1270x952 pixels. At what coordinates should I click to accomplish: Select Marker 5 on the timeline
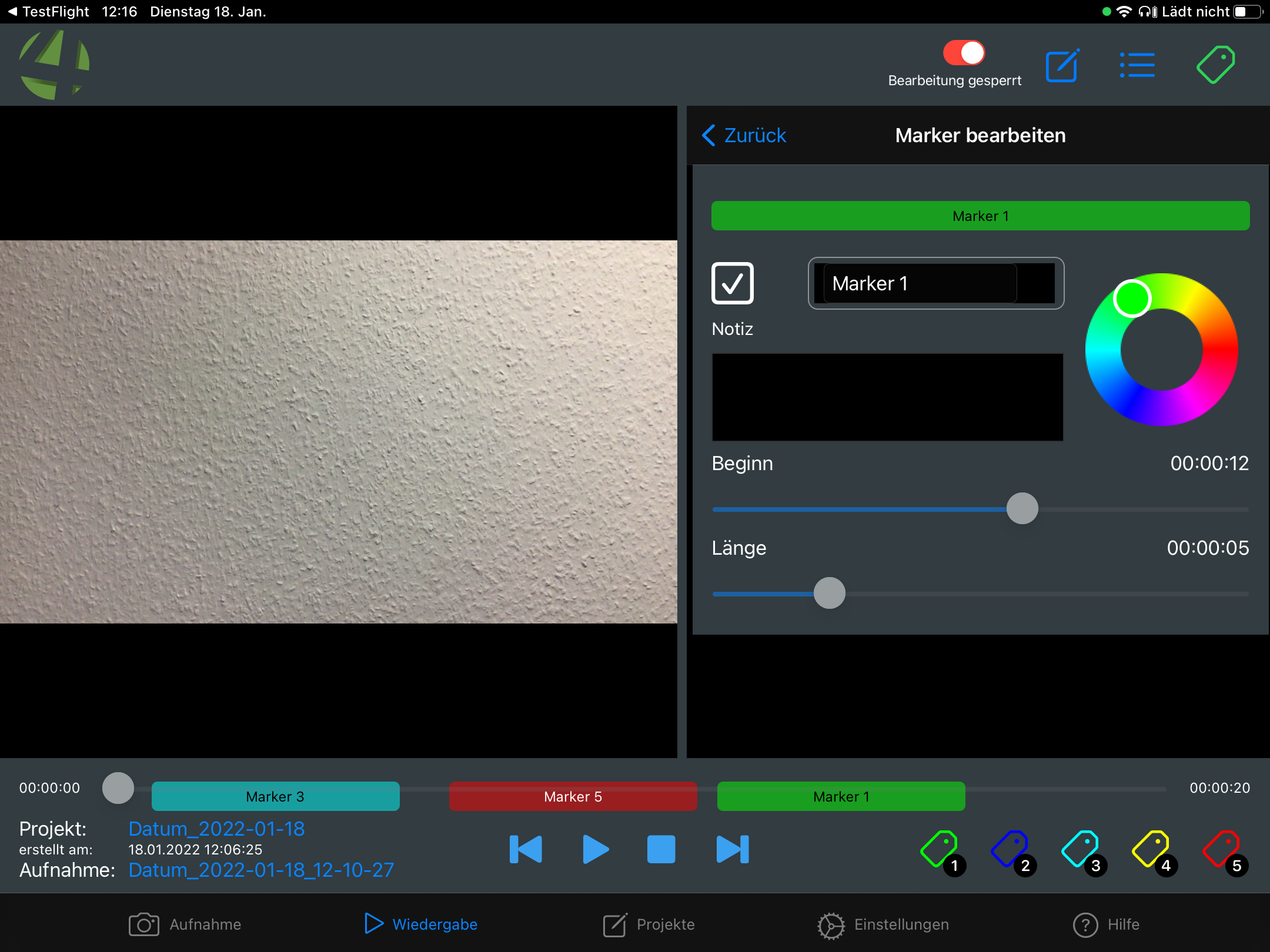573,796
